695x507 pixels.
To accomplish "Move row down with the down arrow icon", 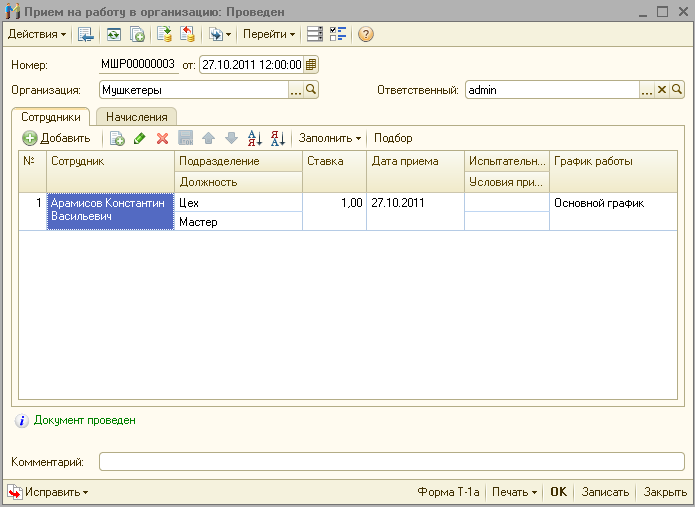I will (x=231, y=138).
